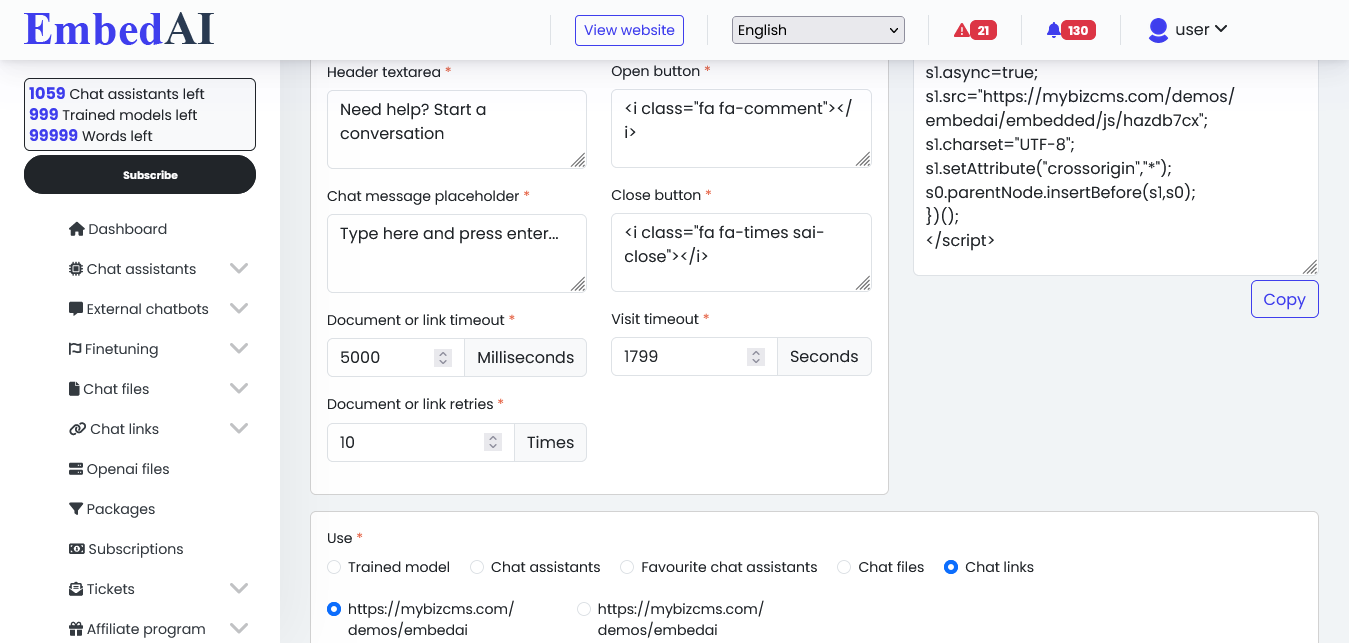
Task: Click the Finetuning flag icon
Action: tap(75, 349)
